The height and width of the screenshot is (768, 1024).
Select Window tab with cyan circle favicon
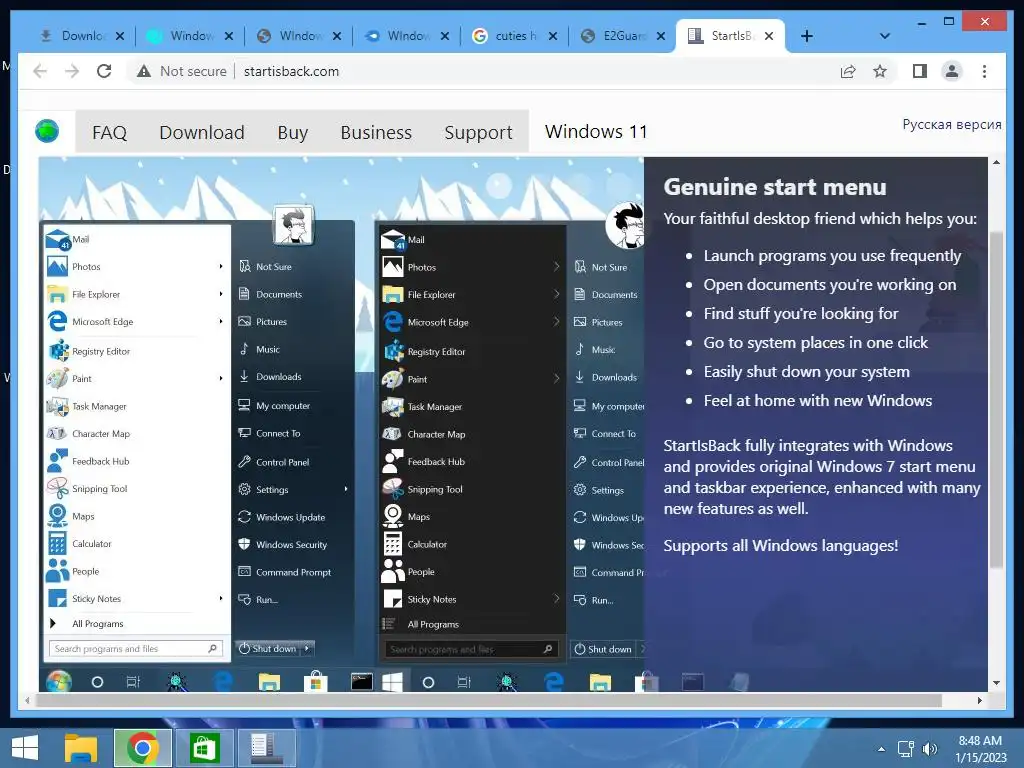tap(189, 36)
